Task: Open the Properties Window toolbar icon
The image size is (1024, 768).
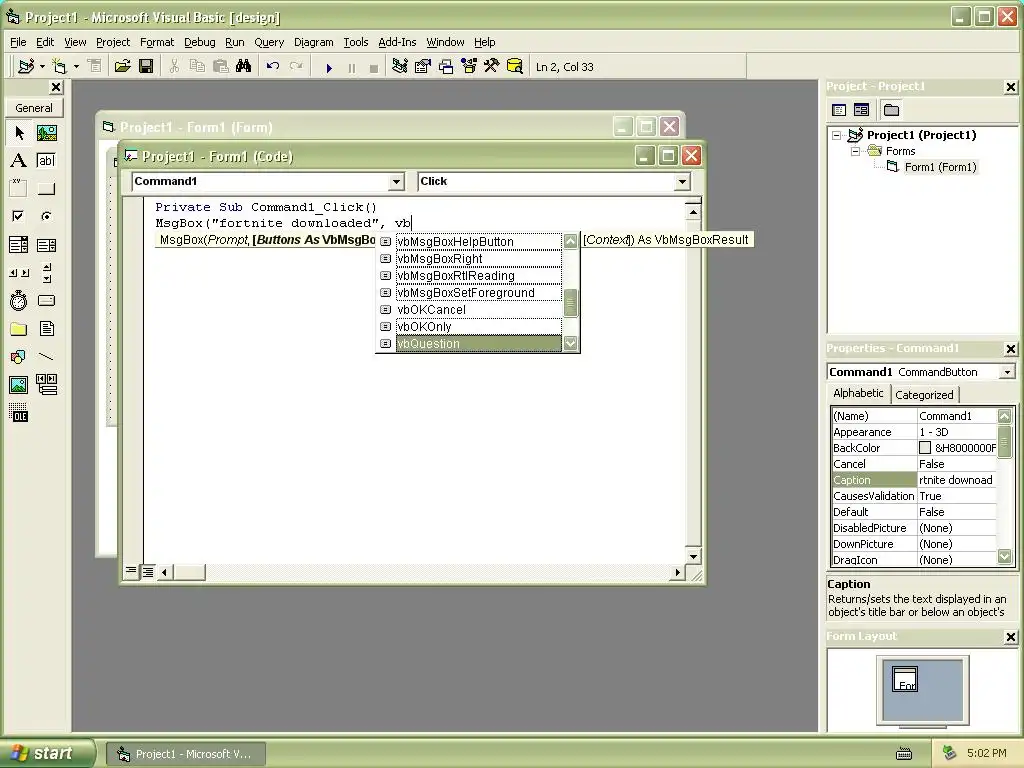Action: (x=423, y=67)
